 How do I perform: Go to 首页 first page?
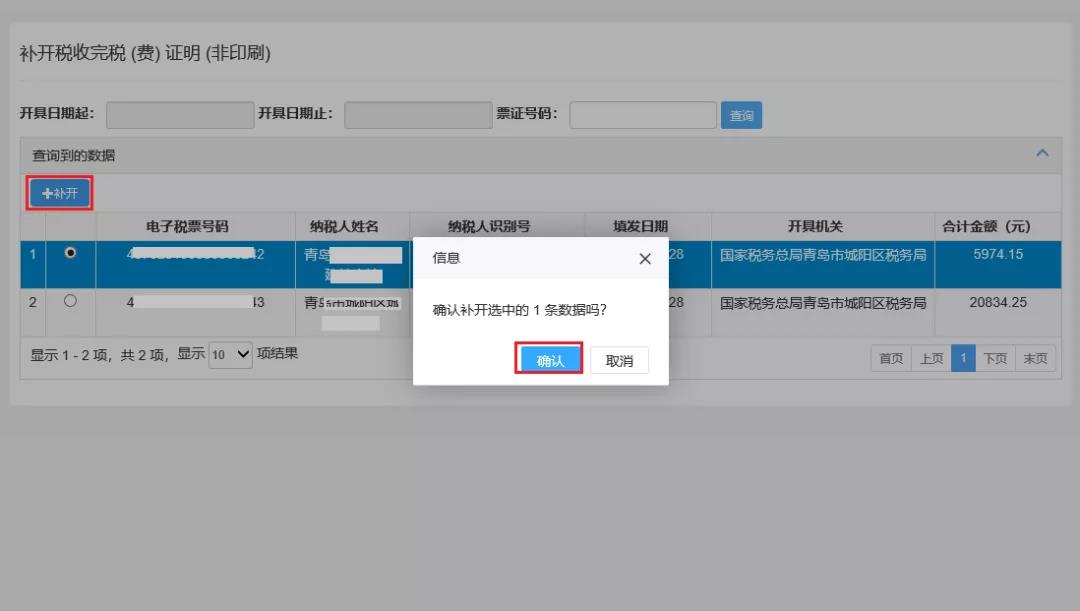point(890,358)
